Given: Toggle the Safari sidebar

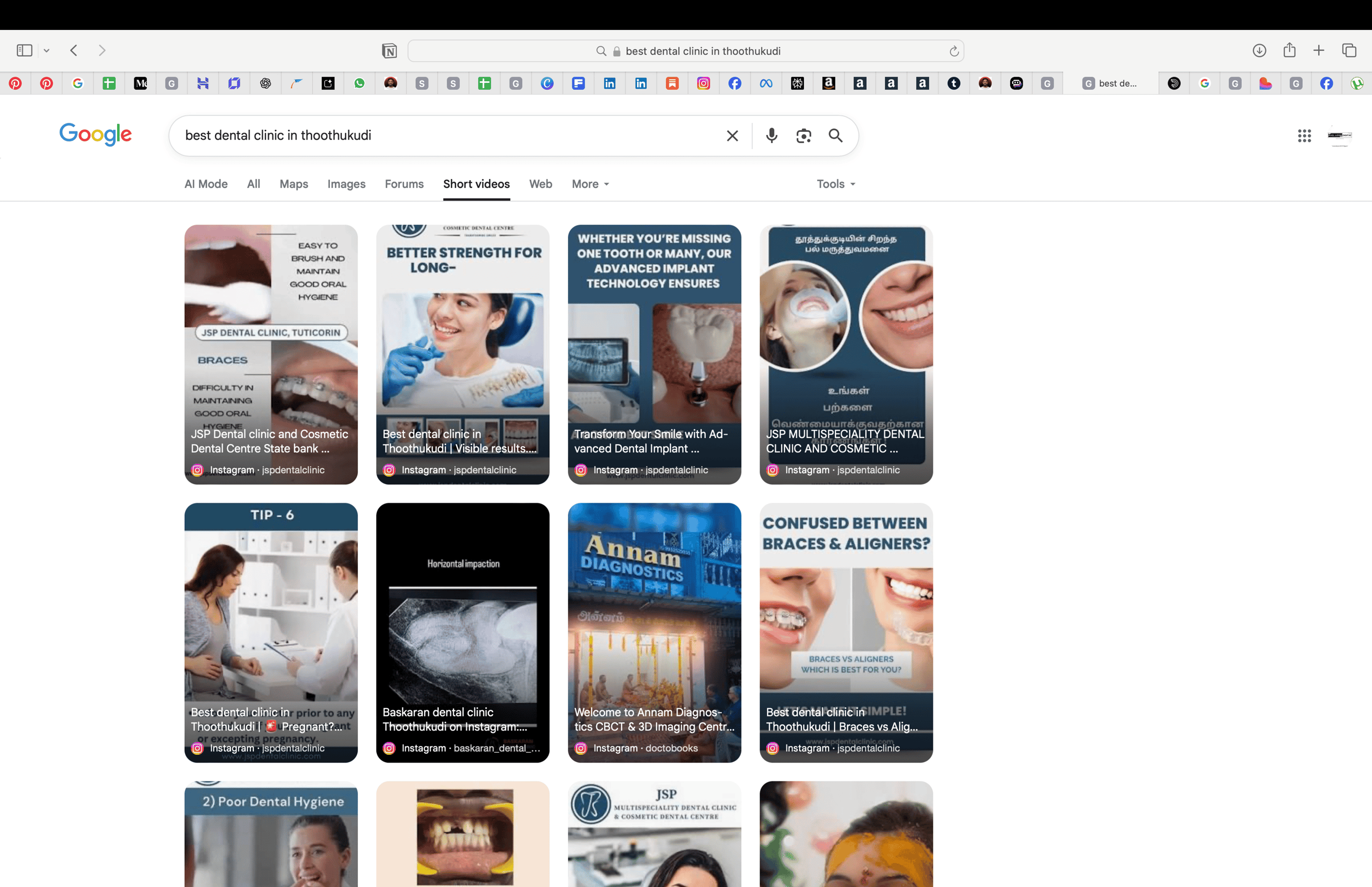Looking at the screenshot, I should [x=24, y=50].
